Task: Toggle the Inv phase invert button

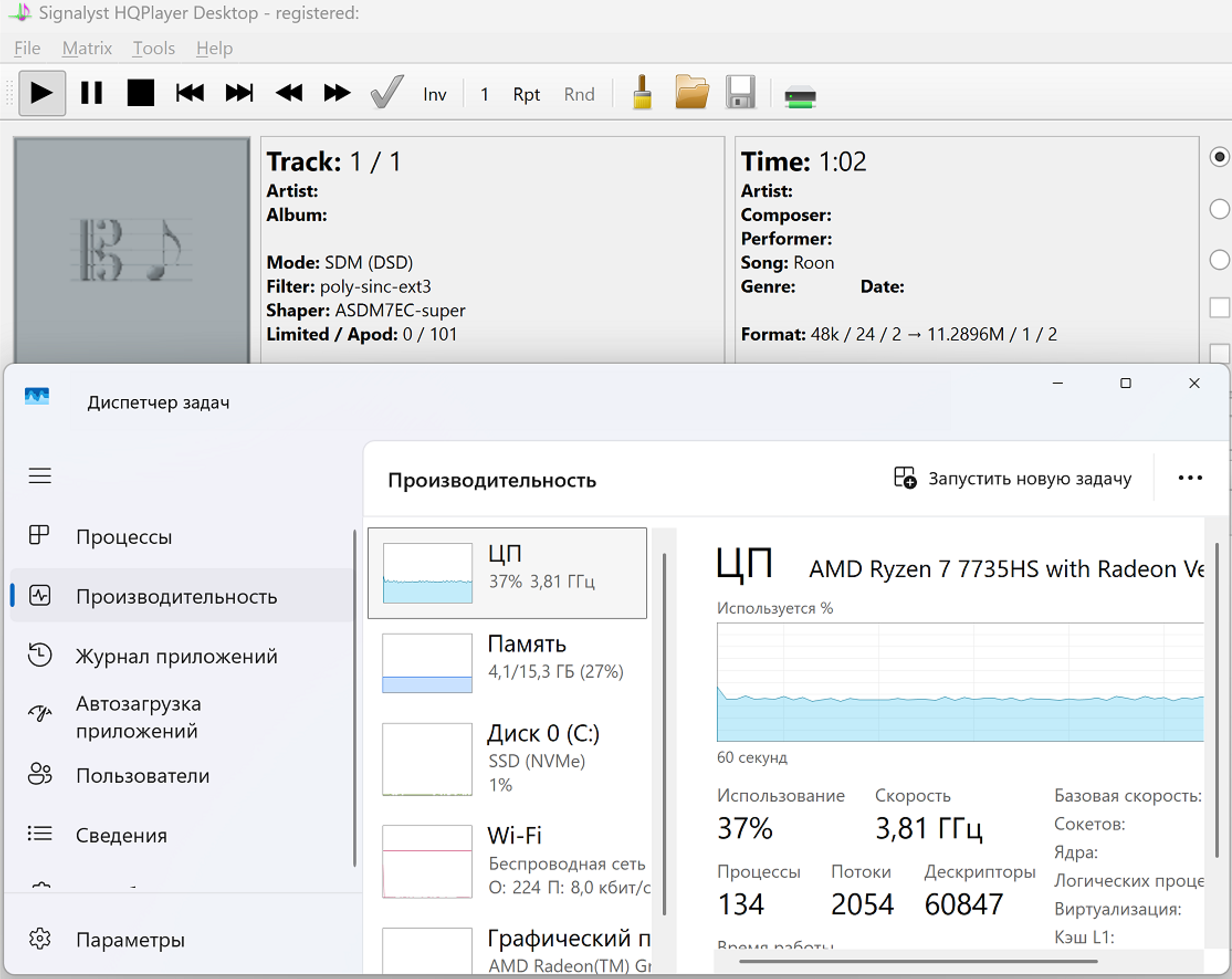Action: (434, 95)
